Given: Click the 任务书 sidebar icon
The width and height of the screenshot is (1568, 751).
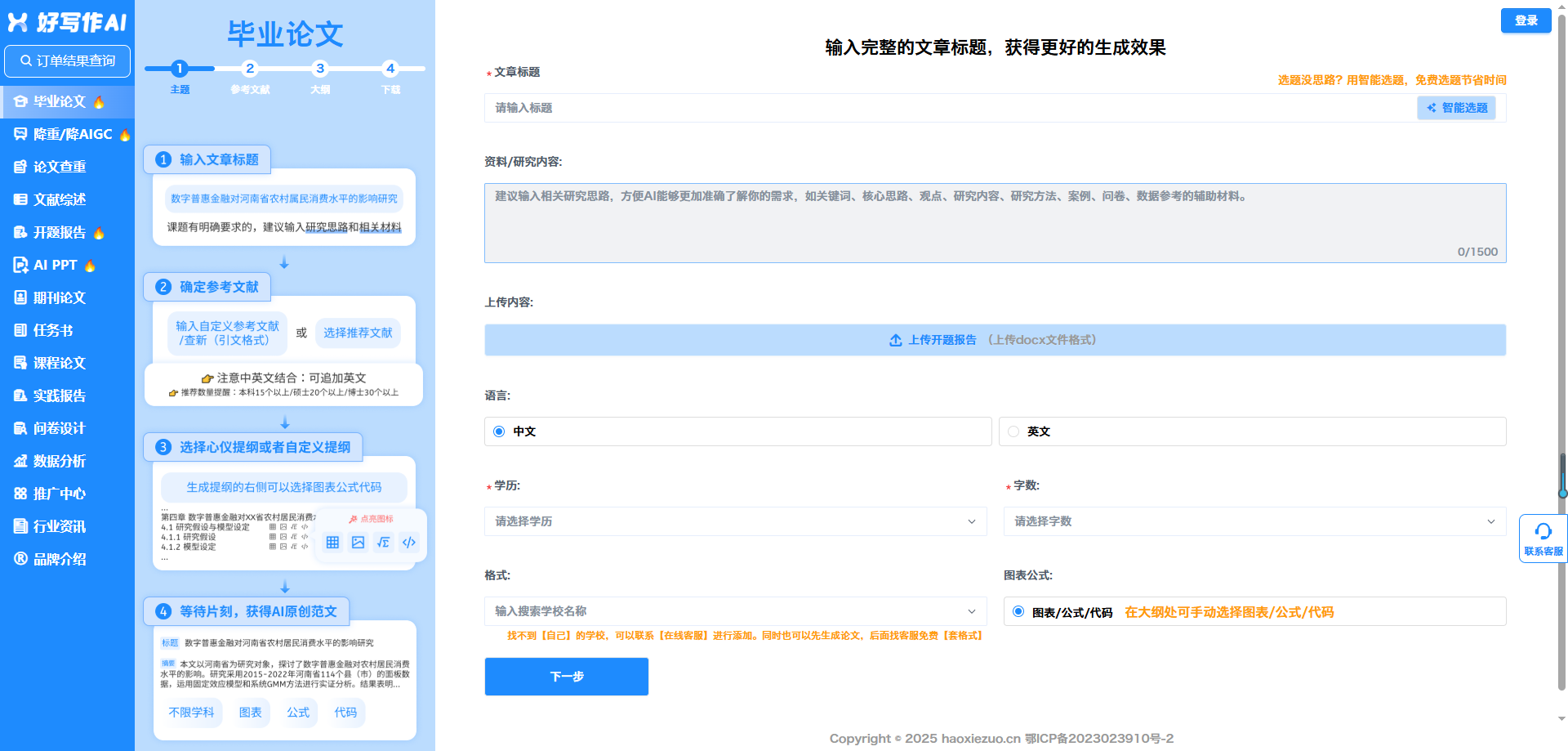Looking at the screenshot, I should 20,330.
